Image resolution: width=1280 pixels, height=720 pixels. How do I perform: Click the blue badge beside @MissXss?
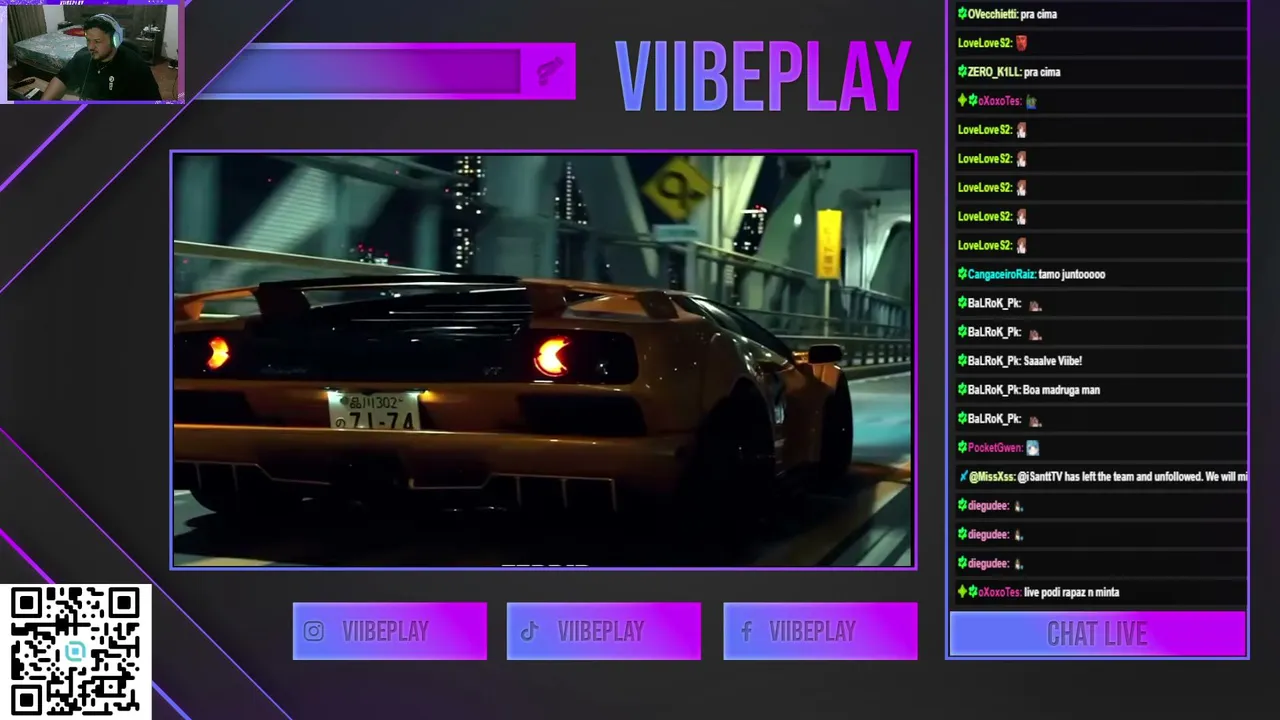tap(963, 477)
